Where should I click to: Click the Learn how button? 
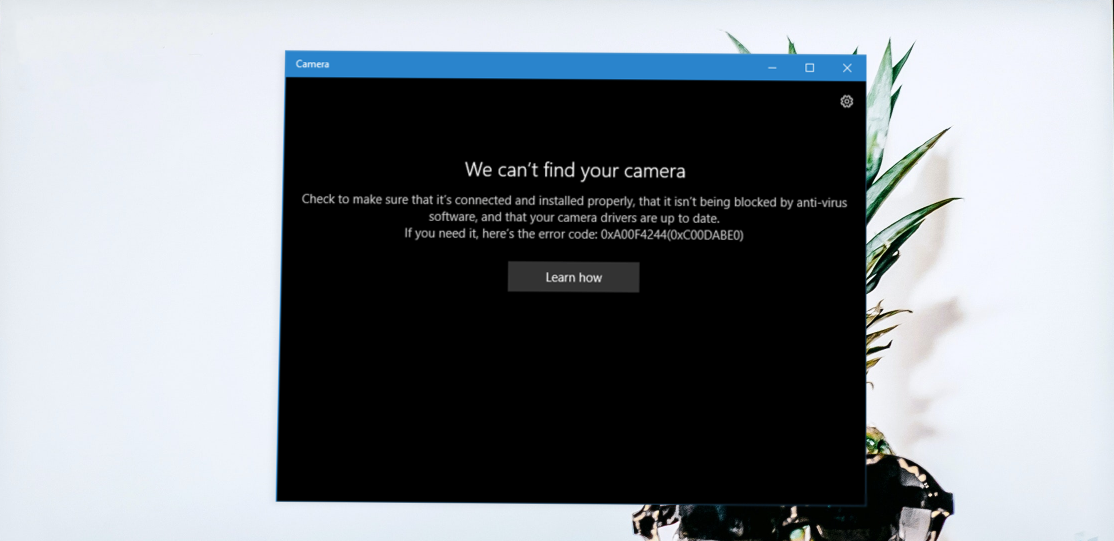[573, 277]
